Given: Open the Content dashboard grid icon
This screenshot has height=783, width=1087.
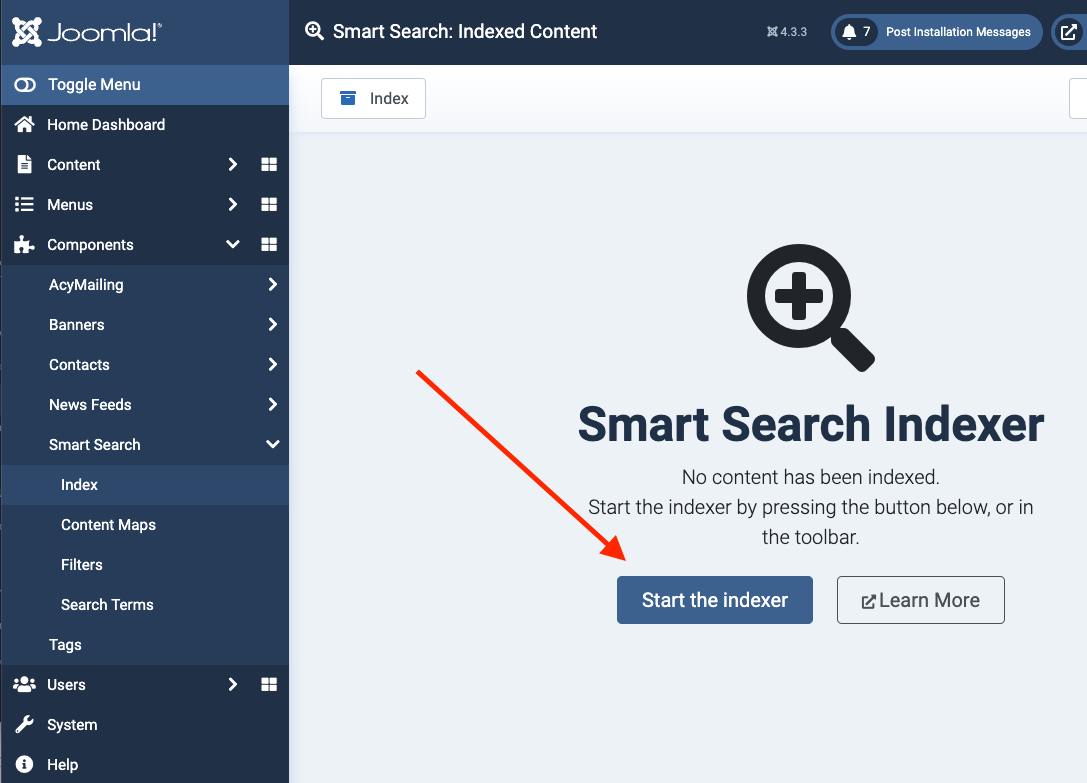Looking at the screenshot, I should (268, 165).
